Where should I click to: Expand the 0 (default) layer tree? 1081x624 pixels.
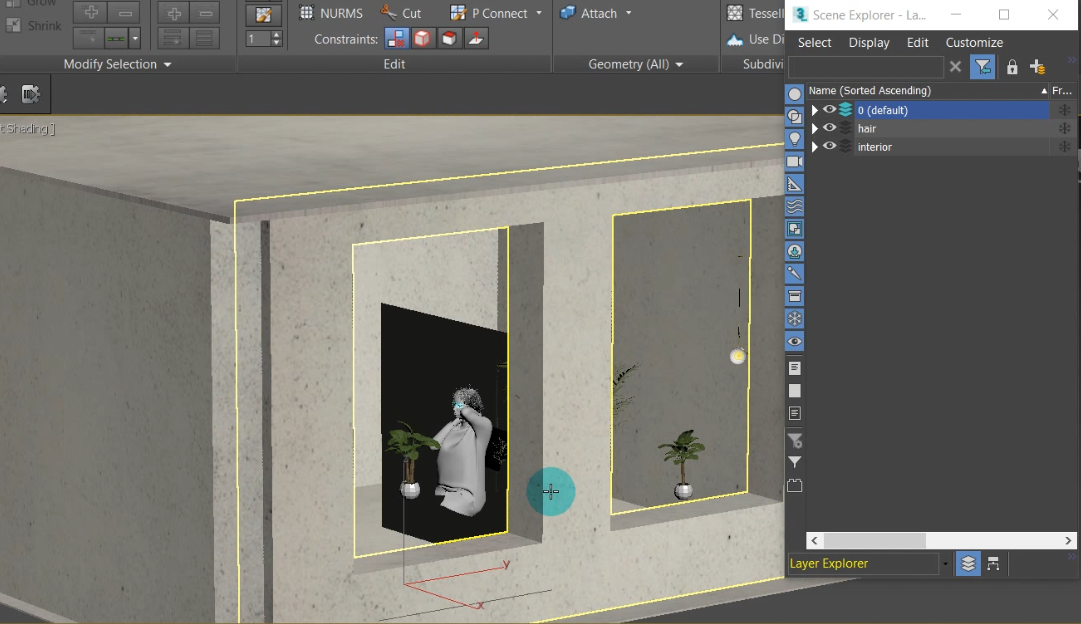[814, 110]
